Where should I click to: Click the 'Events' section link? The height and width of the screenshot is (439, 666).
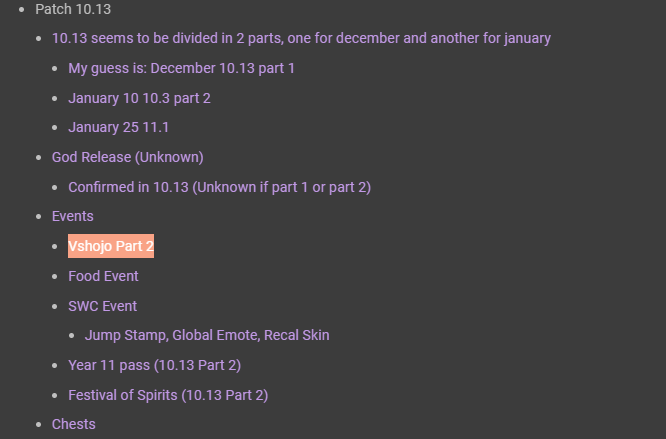(73, 217)
